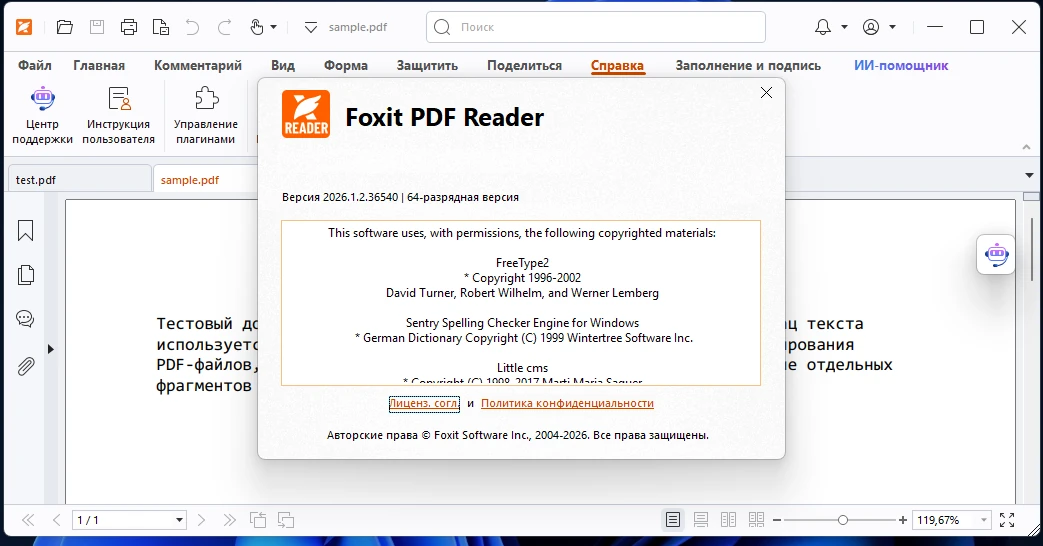
Task: Select the sample.pdf document tab
Action: point(205,180)
